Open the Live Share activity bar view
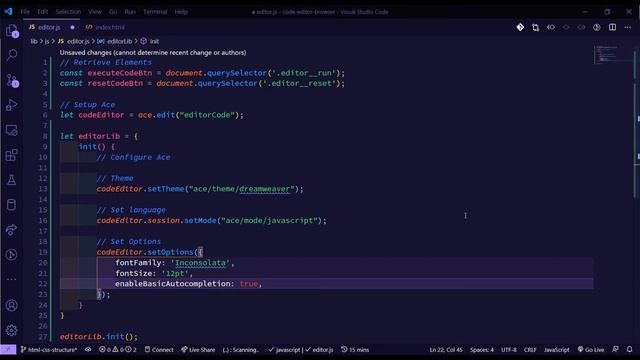Viewport: 640px width, 360px height. coord(12,229)
